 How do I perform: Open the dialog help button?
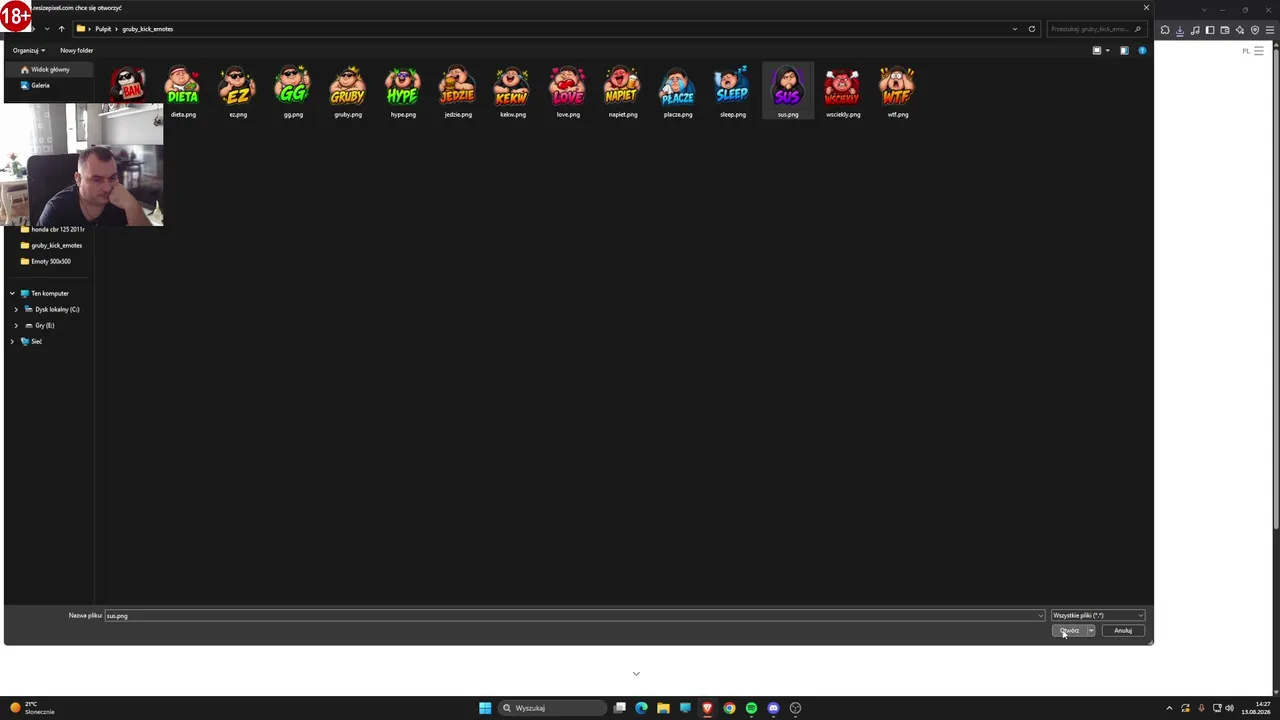click(x=1142, y=50)
